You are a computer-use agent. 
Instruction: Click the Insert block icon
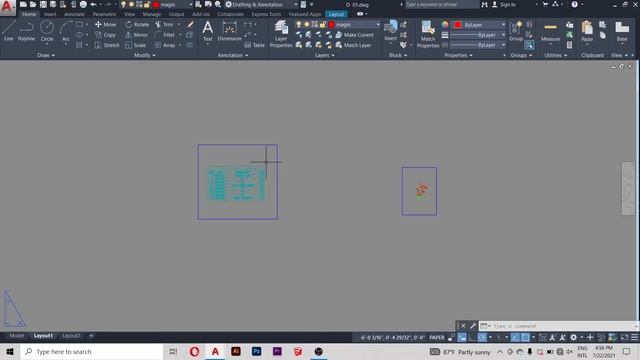[390, 31]
